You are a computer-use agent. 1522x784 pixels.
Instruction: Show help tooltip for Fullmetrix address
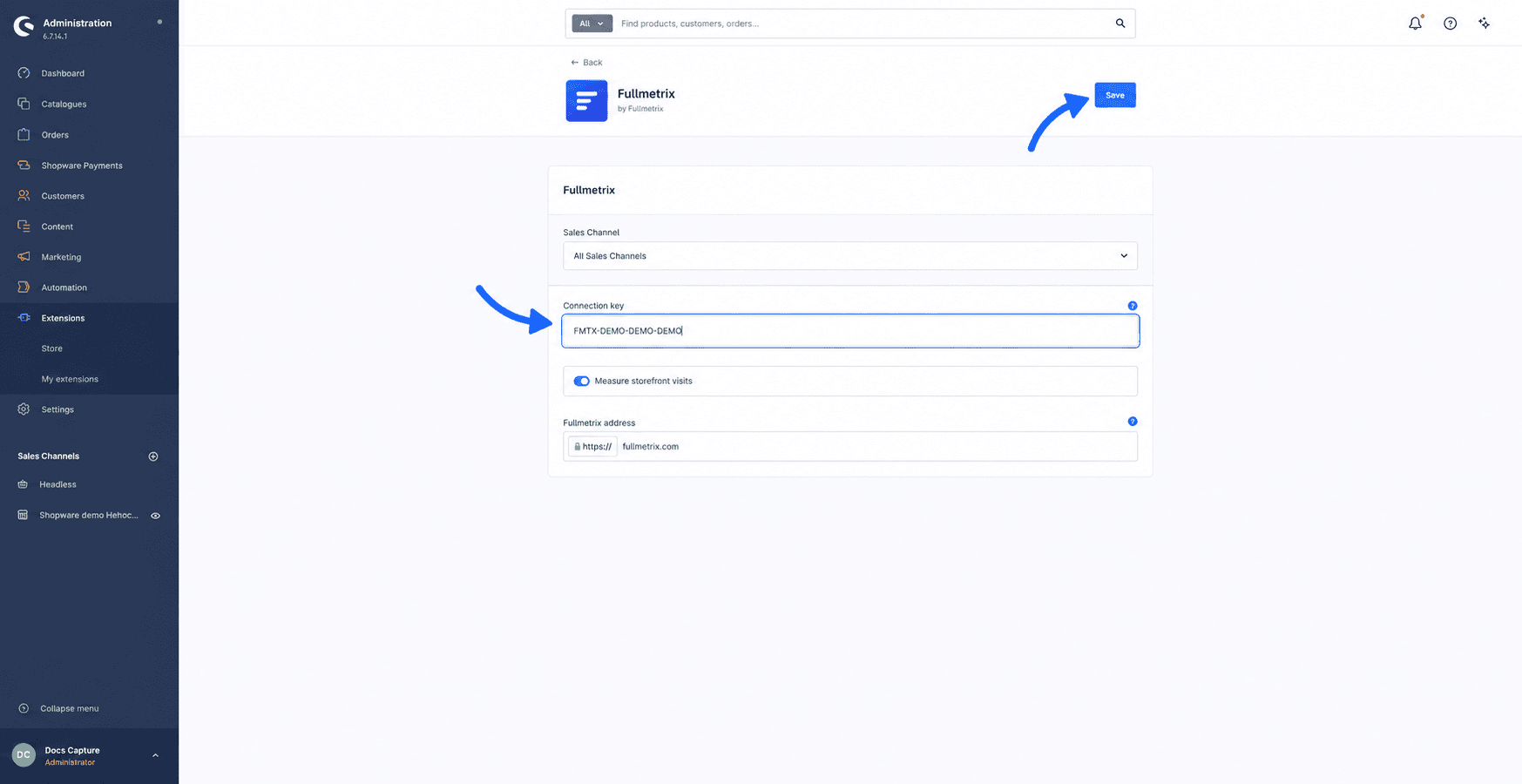point(1133,422)
